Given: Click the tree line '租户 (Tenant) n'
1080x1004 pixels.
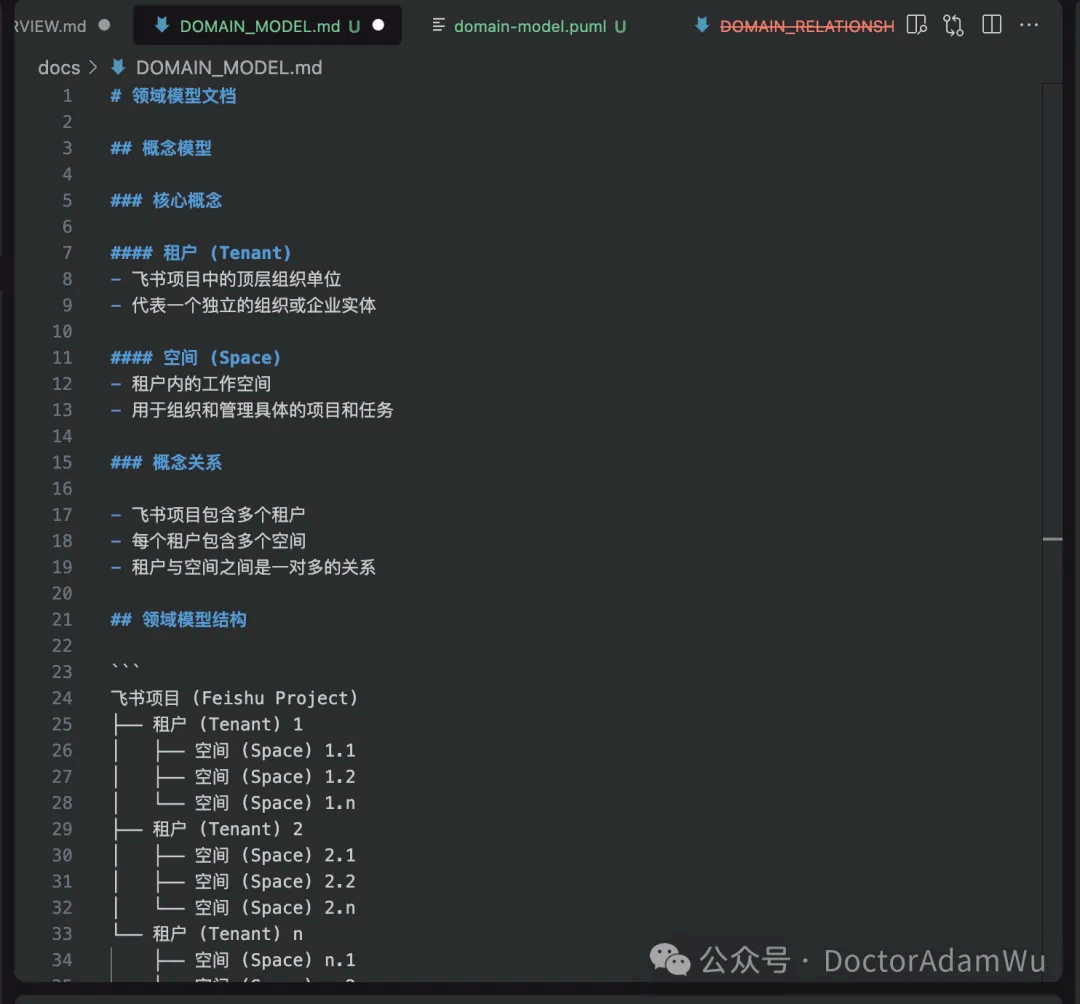Looking at the screenshot, I should click(x=227, y=933).
